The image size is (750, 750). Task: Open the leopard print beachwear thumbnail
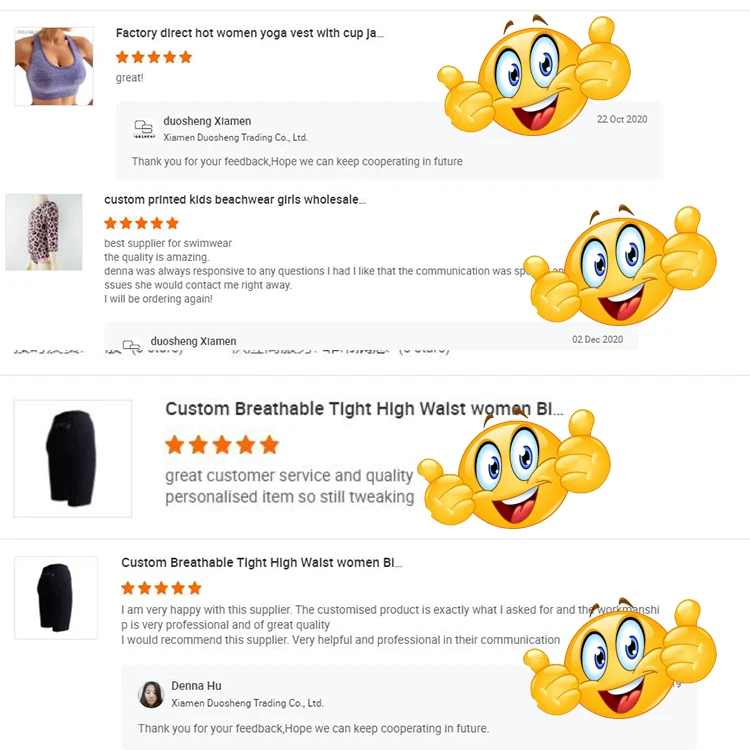pos(44,232)
